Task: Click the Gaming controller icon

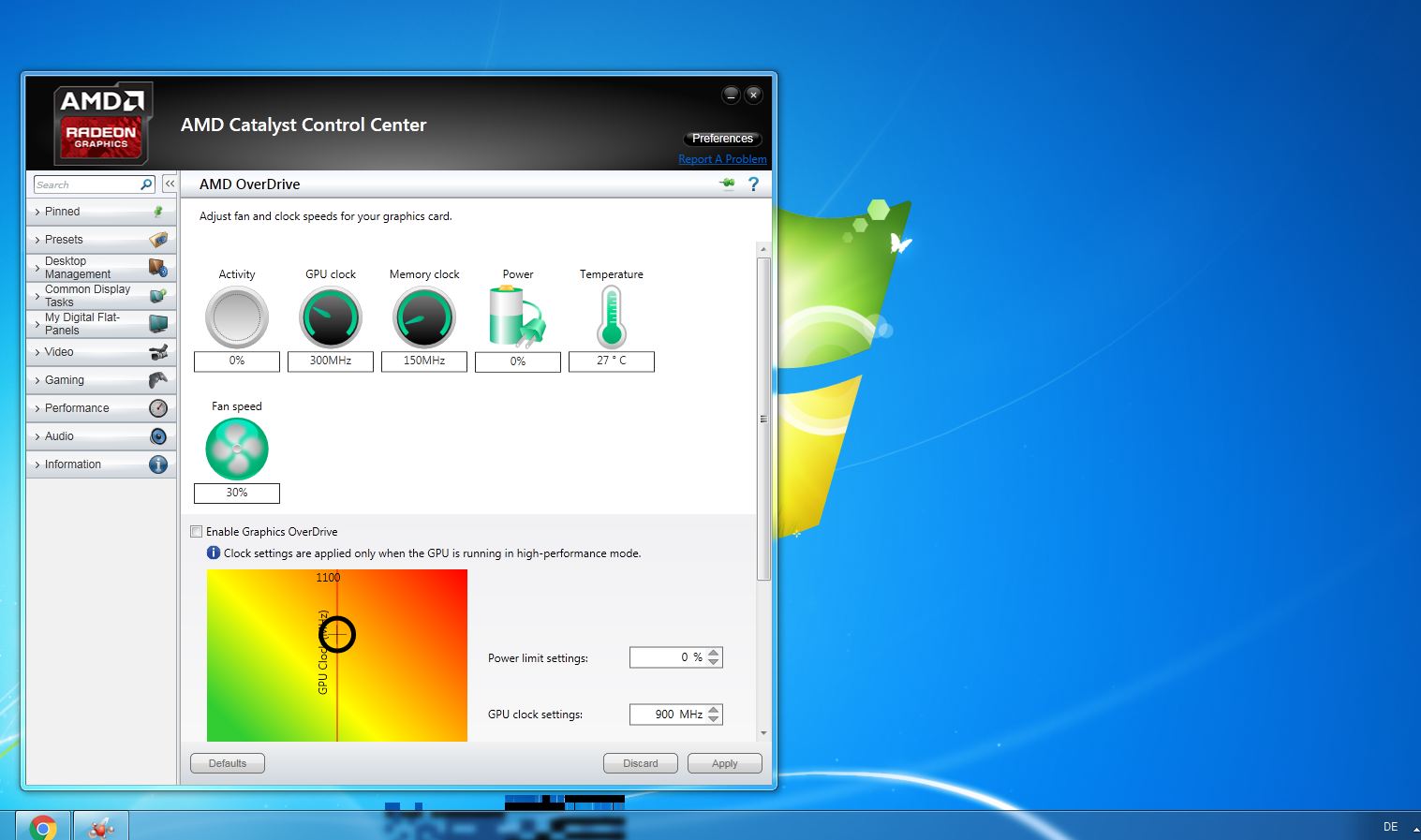Action: [158, 380]
